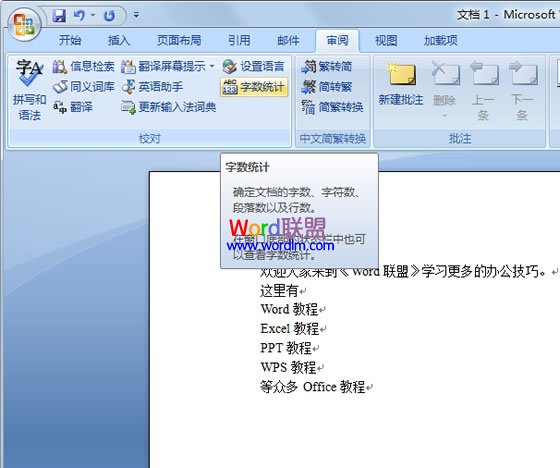Screen dimensions: 560x468
Task: Switch to the 开始 tab
Action: pyautogui.click(x=70, y=40)
